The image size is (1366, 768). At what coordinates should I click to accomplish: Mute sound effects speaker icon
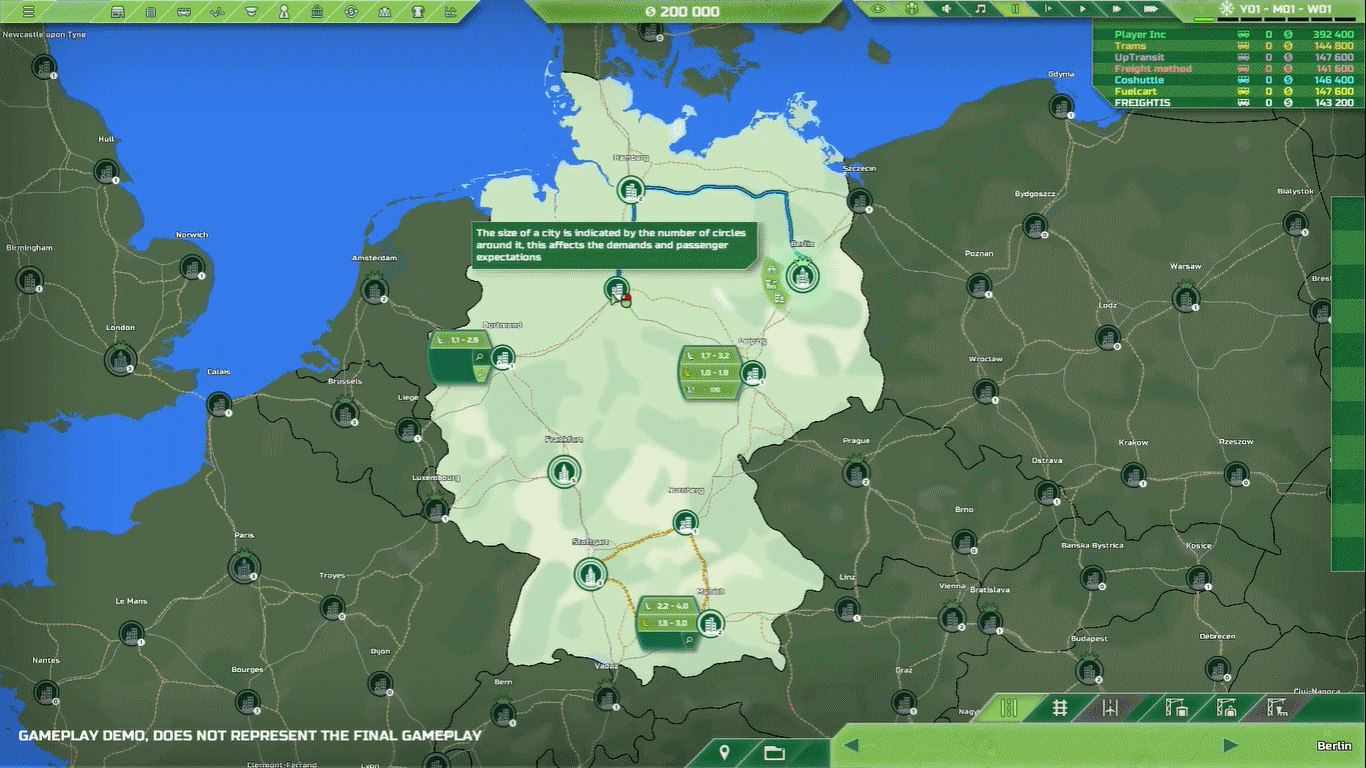click(946, 8)
